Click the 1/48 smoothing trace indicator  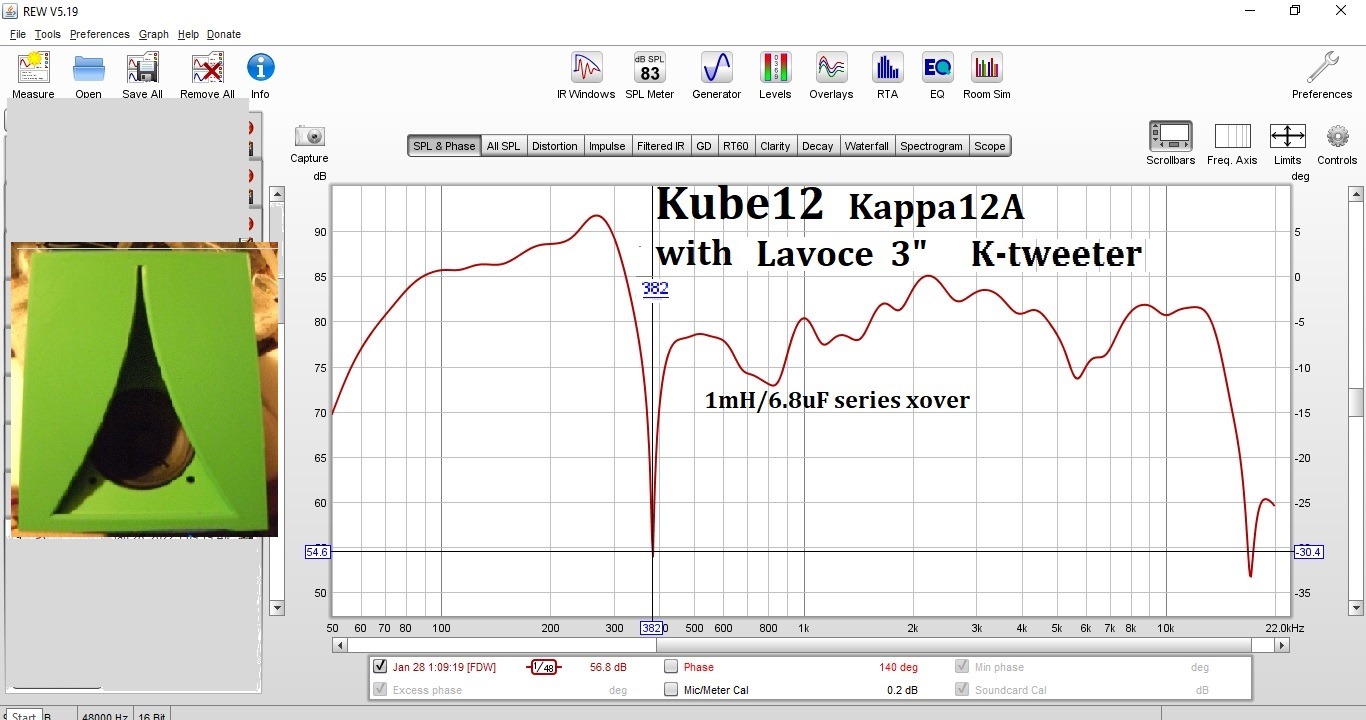pos(544,667)
